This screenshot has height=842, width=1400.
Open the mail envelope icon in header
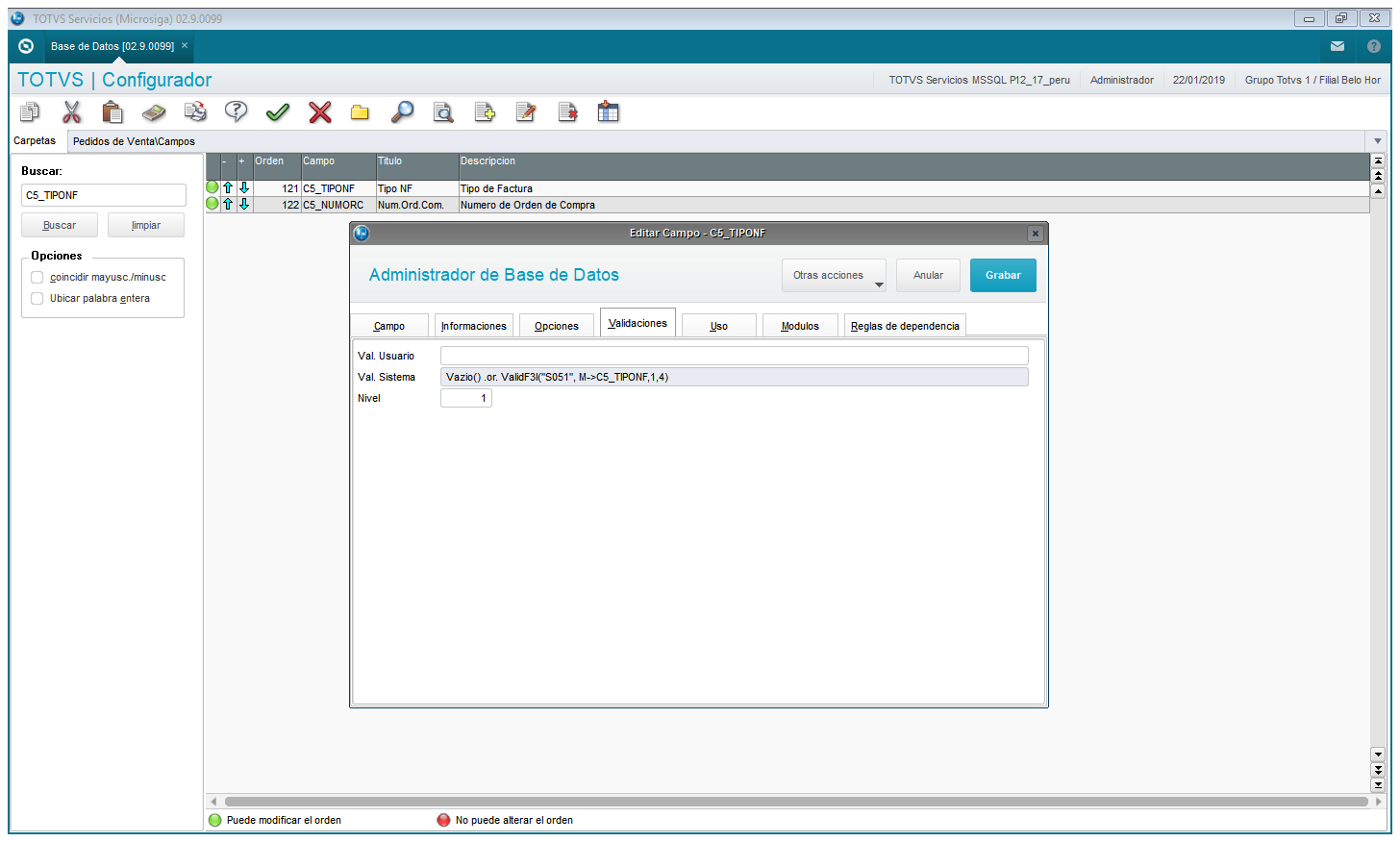(x=1337, y=46)
